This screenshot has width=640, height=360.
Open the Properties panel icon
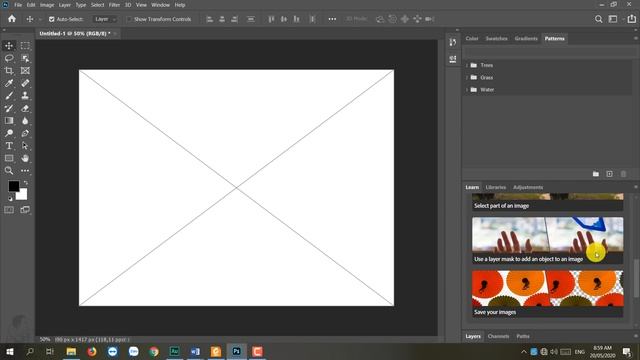click(x=453, y=59)
